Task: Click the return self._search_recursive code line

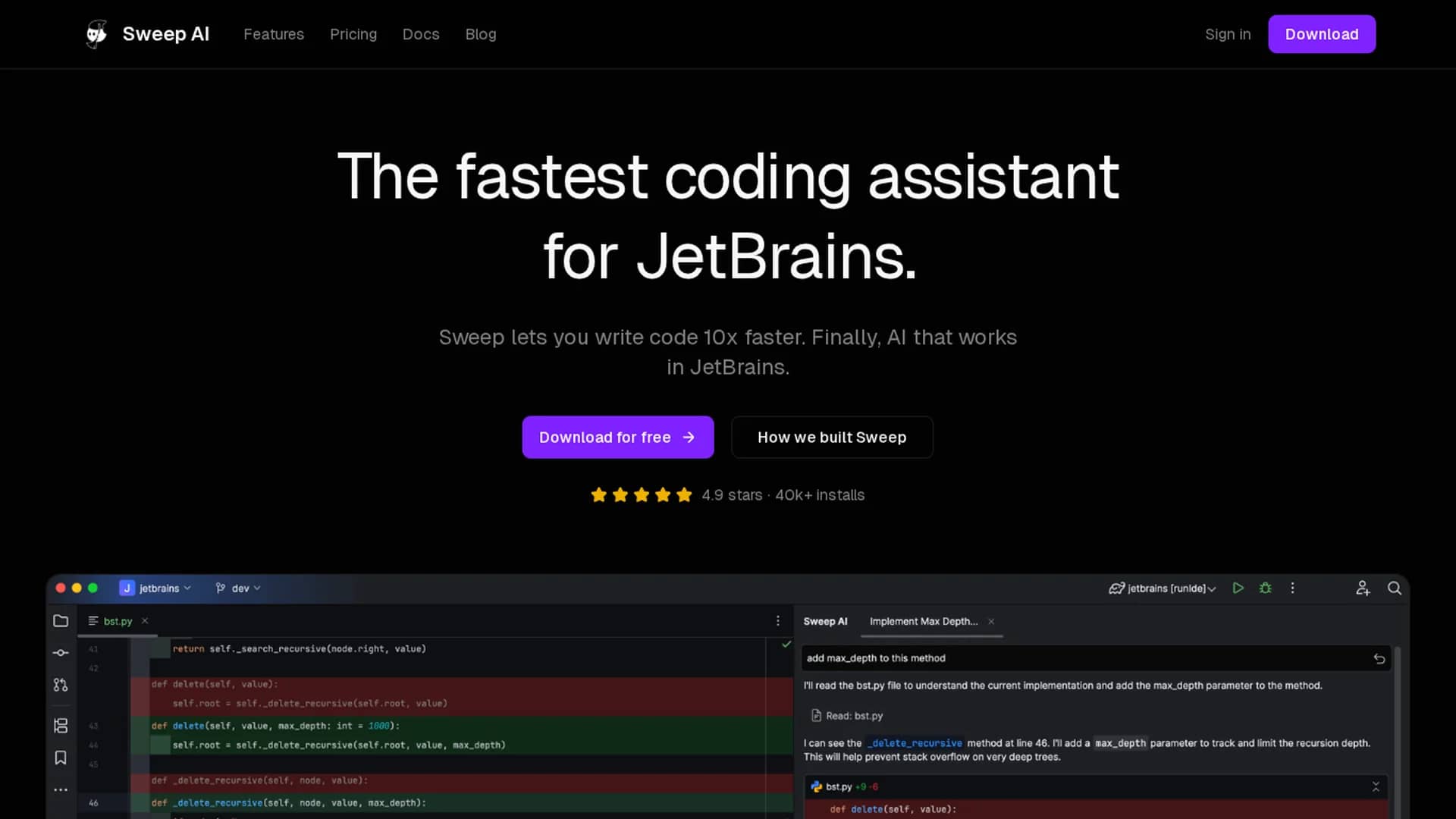Action: tap(299, 649)
